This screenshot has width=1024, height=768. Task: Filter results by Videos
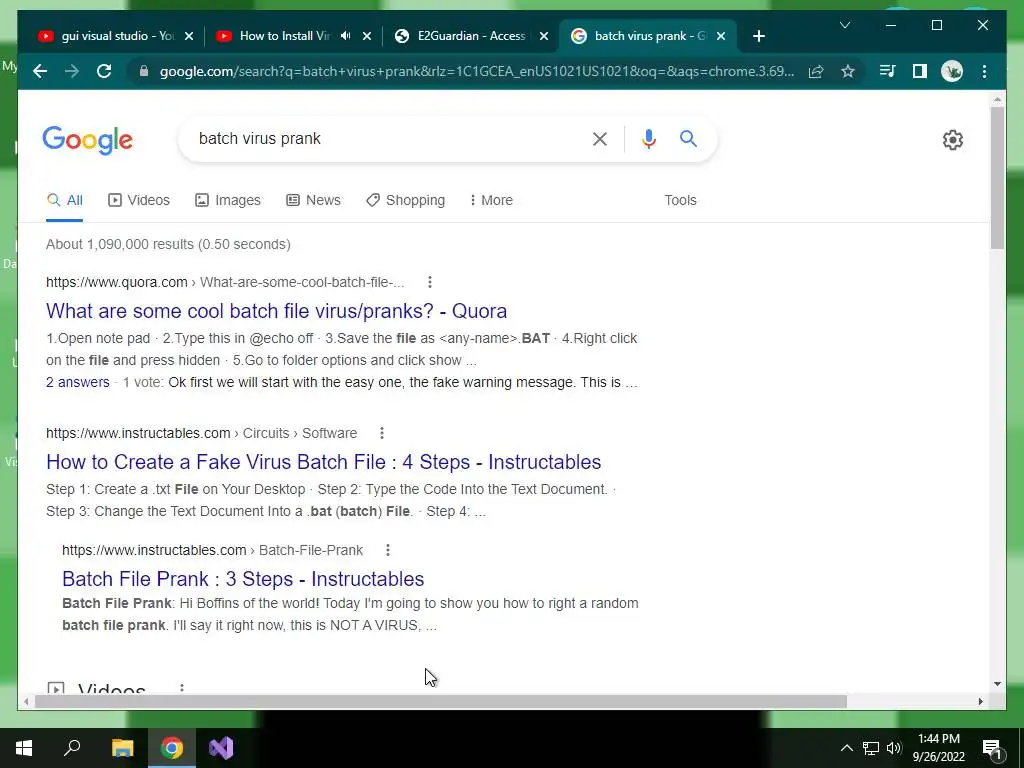coord(139,200)
